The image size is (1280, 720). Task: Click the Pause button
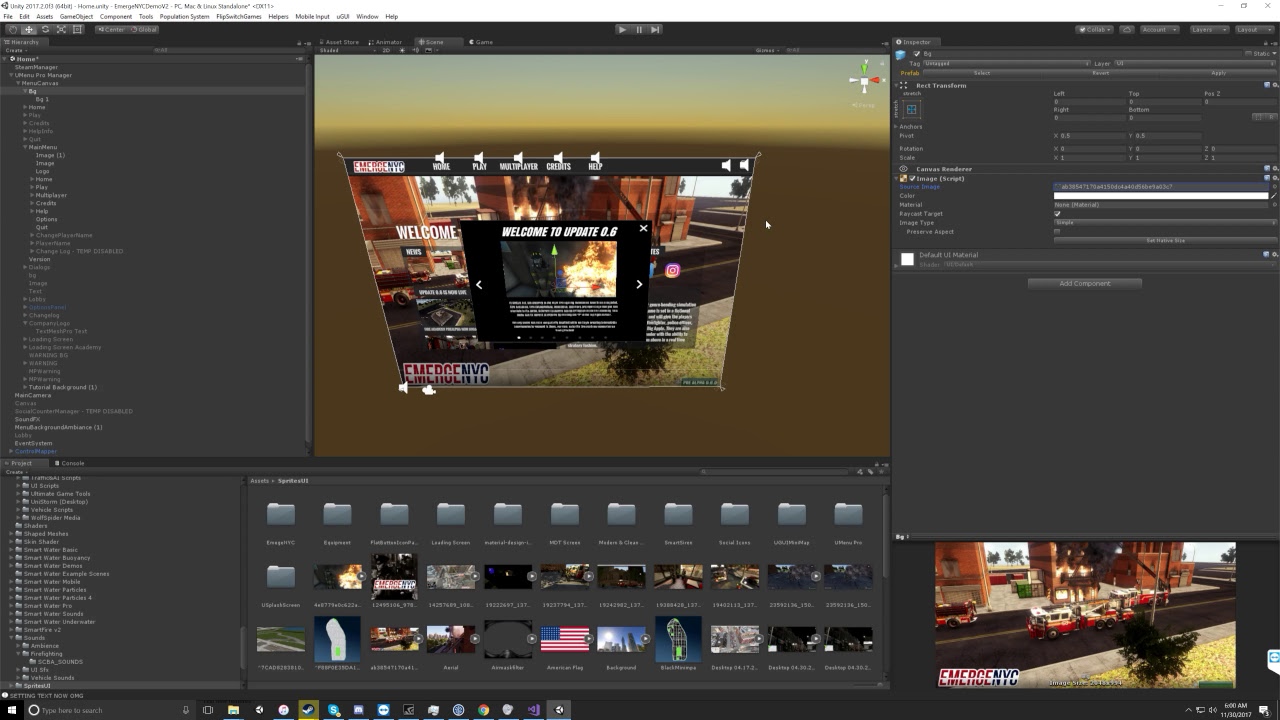(x=639, y=29)
